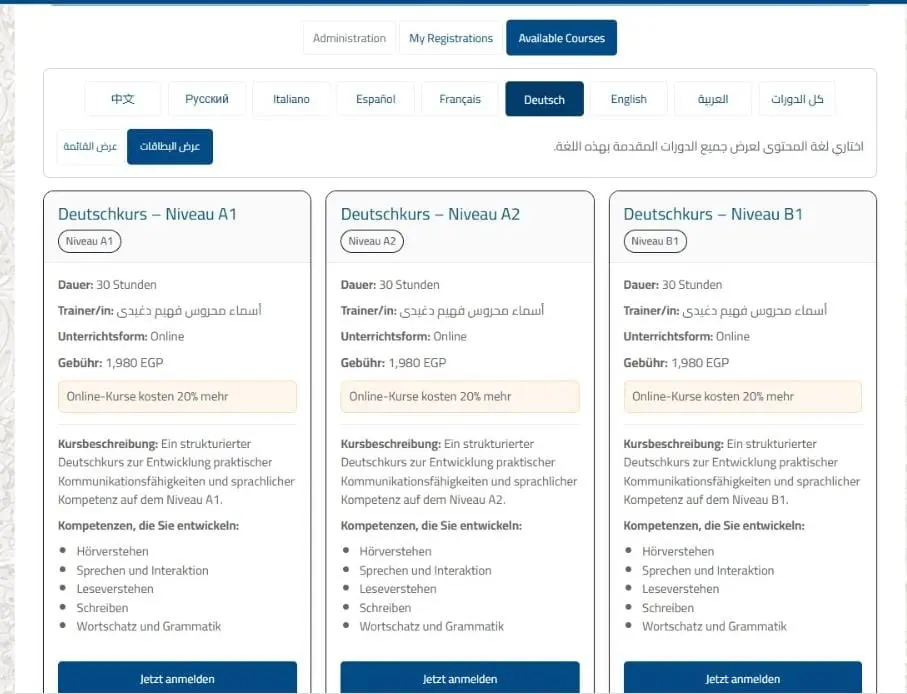Click 'Dauer: 30 Stunden' in the A1 card
The height and width of the screenshot is (694, 907).
pos(108,285)
